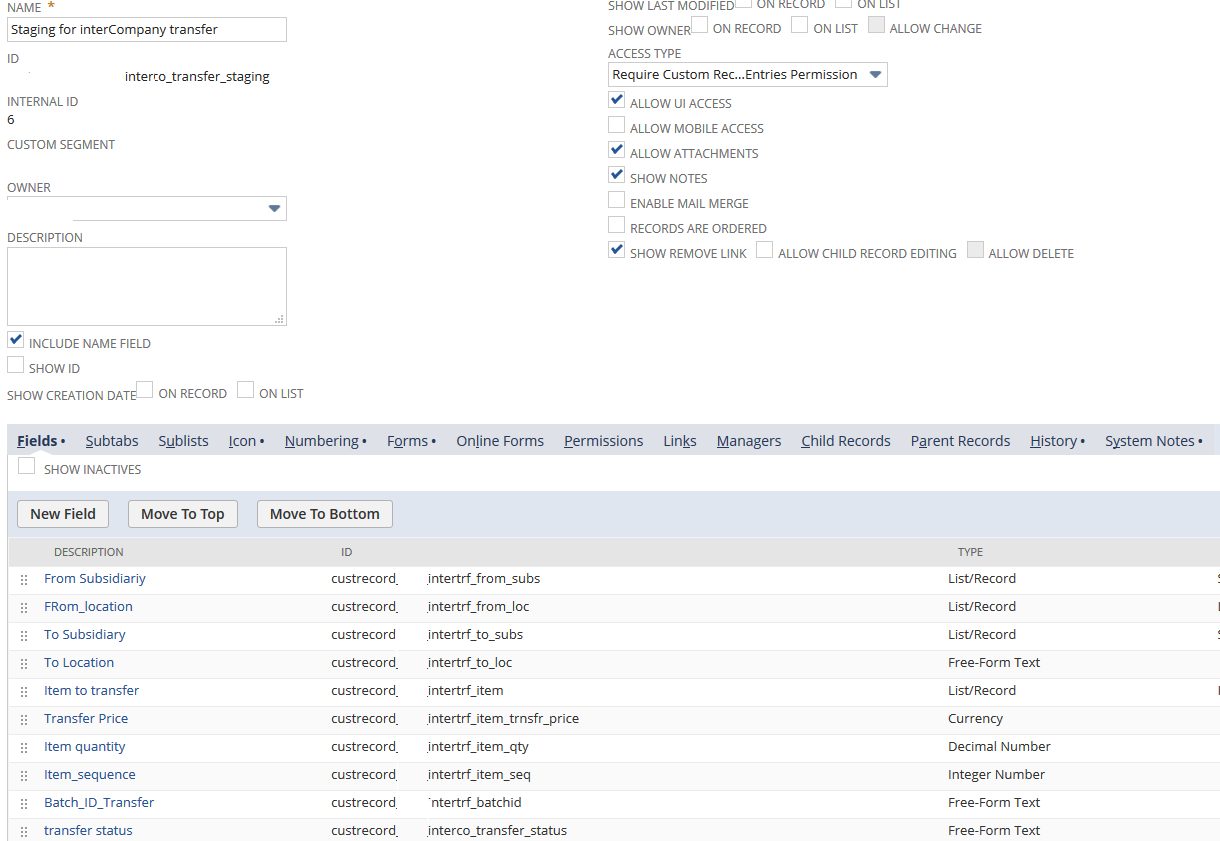
Task: Click the Move To Bottom button
Action: [324, 514]
